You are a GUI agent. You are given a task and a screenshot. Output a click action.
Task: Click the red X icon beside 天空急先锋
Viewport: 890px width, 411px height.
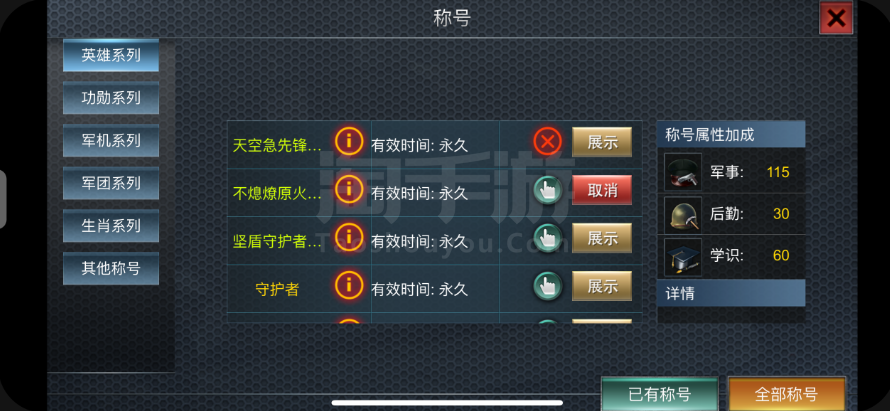548,142
